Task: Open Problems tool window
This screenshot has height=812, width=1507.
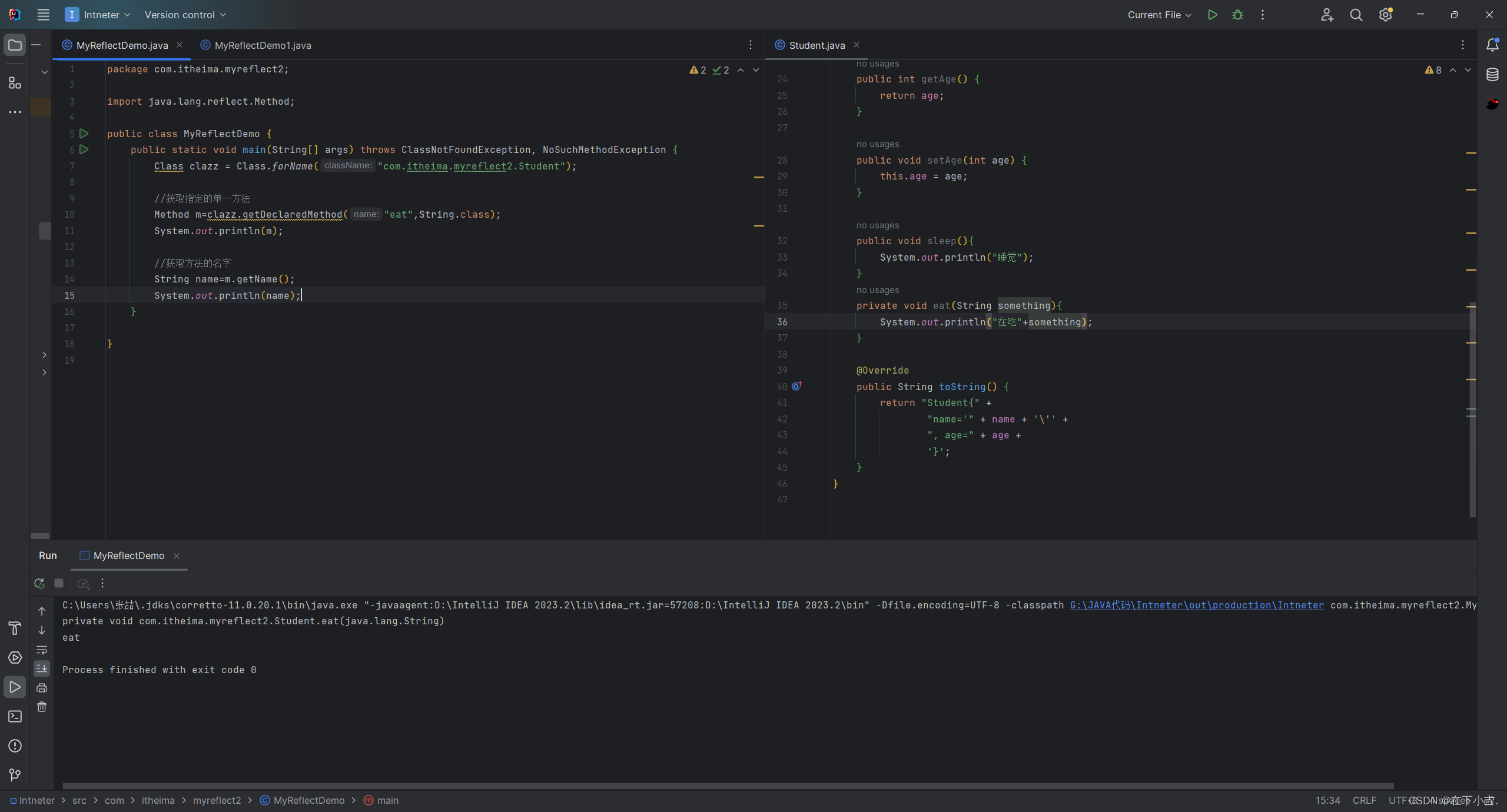Action: [15, 746]
